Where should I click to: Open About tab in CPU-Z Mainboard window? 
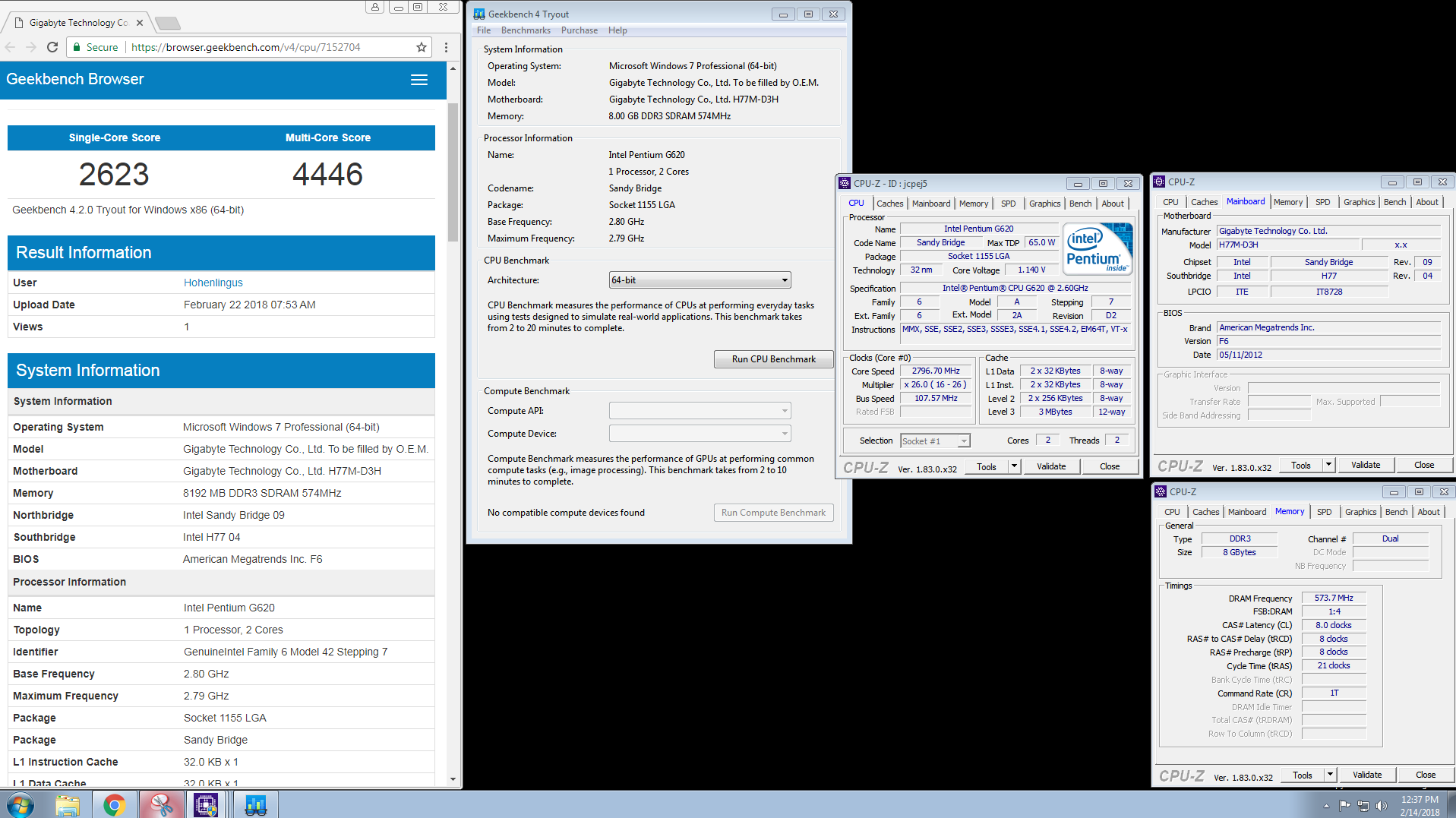point(1427,202)
